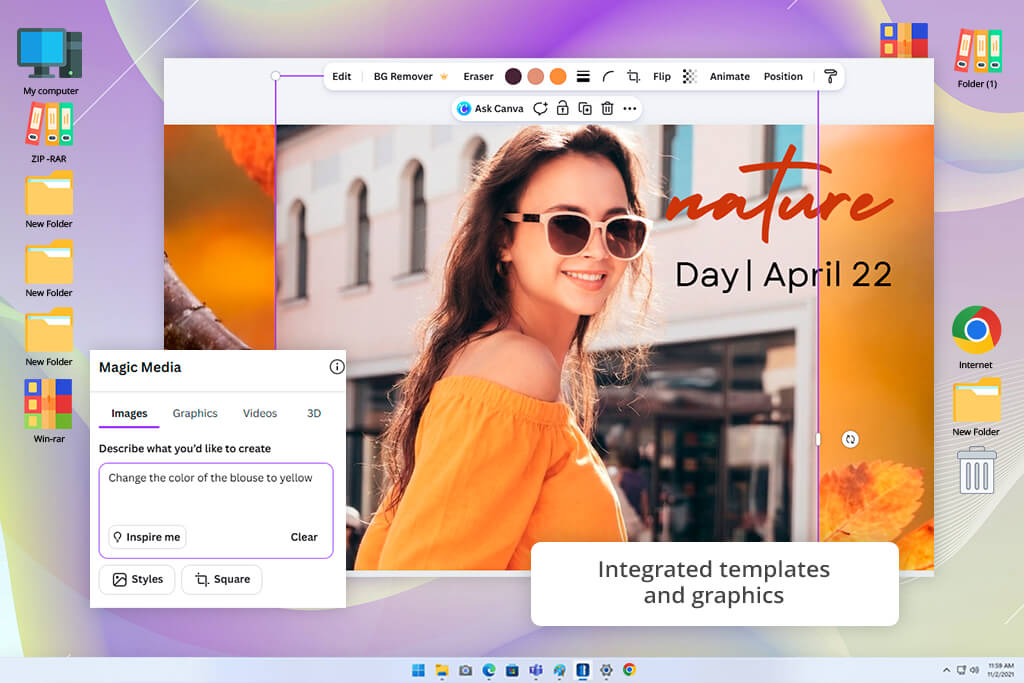
Task: Open the border style lines icon
Action: tap(583, 76)
